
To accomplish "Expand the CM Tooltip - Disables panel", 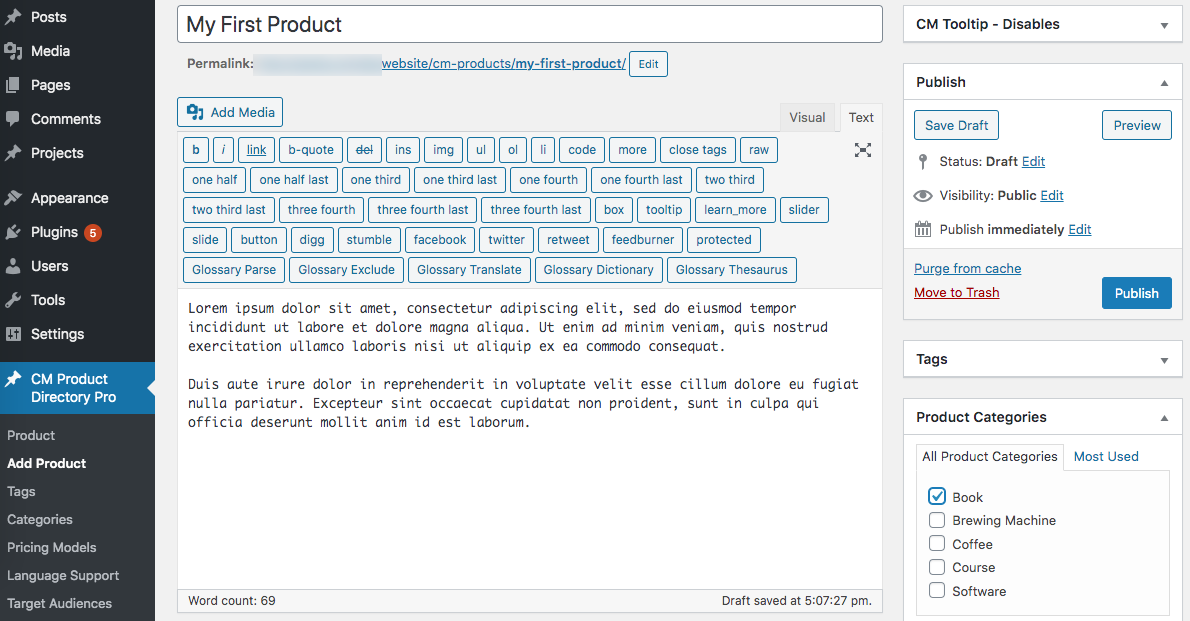I will [x=1164, y=25].
